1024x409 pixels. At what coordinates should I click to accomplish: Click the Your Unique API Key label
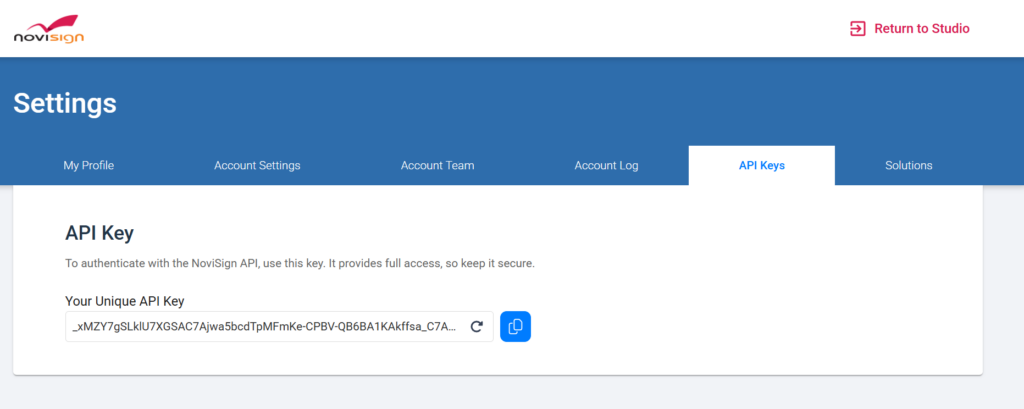pyautogui.click(x=124, y=301)
